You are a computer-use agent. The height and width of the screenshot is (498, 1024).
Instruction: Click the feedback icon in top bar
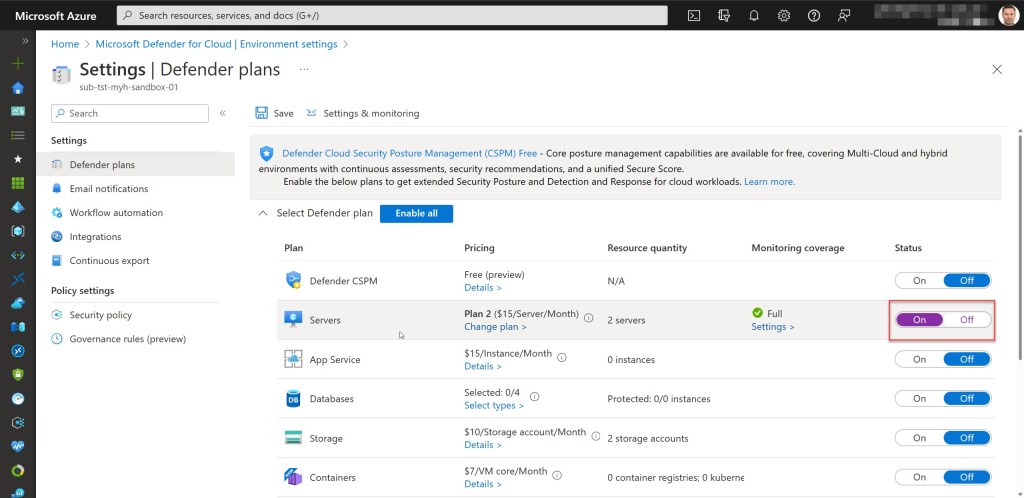[844, 15]
